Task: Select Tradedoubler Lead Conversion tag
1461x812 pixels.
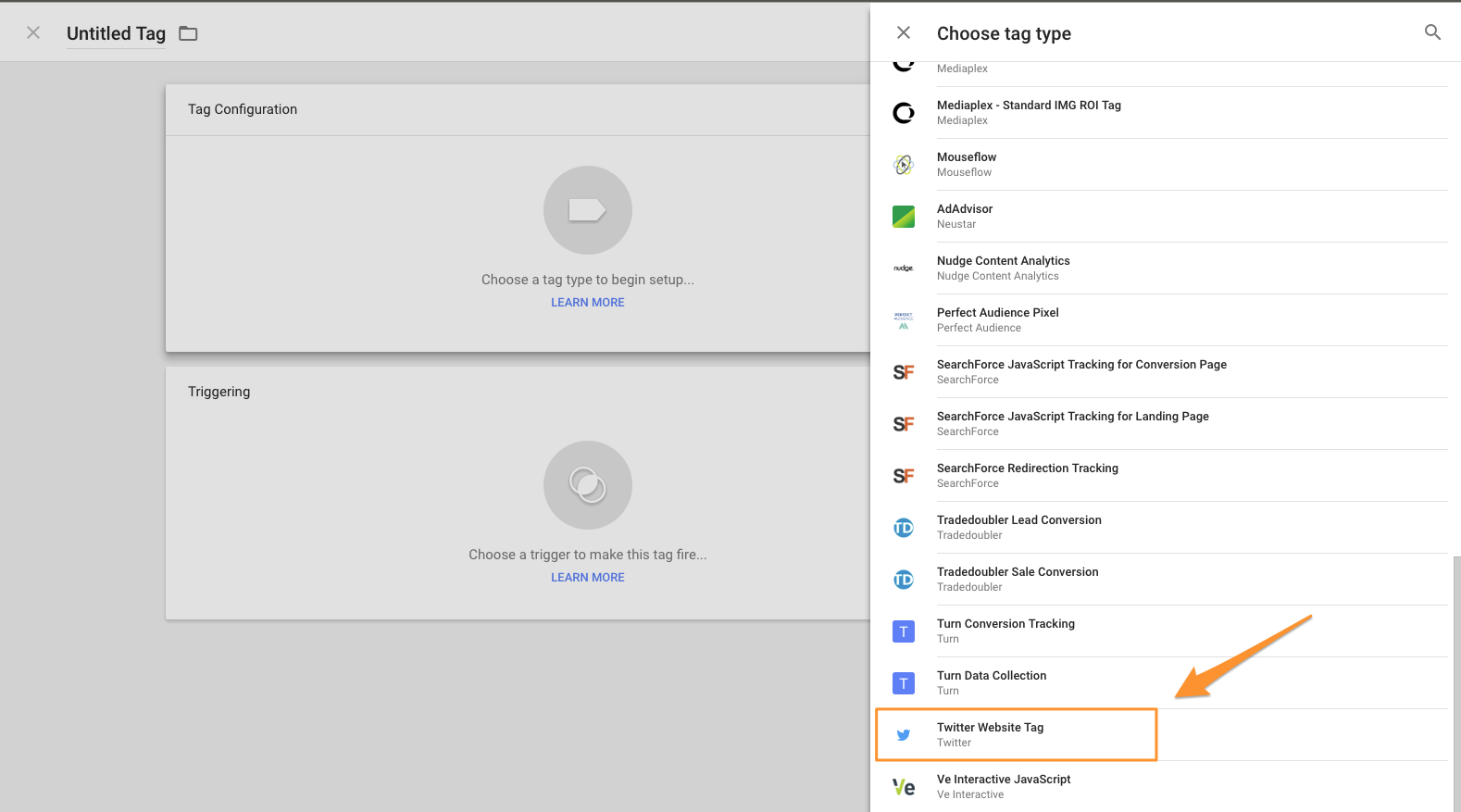Action: (x=1161, y=528)
